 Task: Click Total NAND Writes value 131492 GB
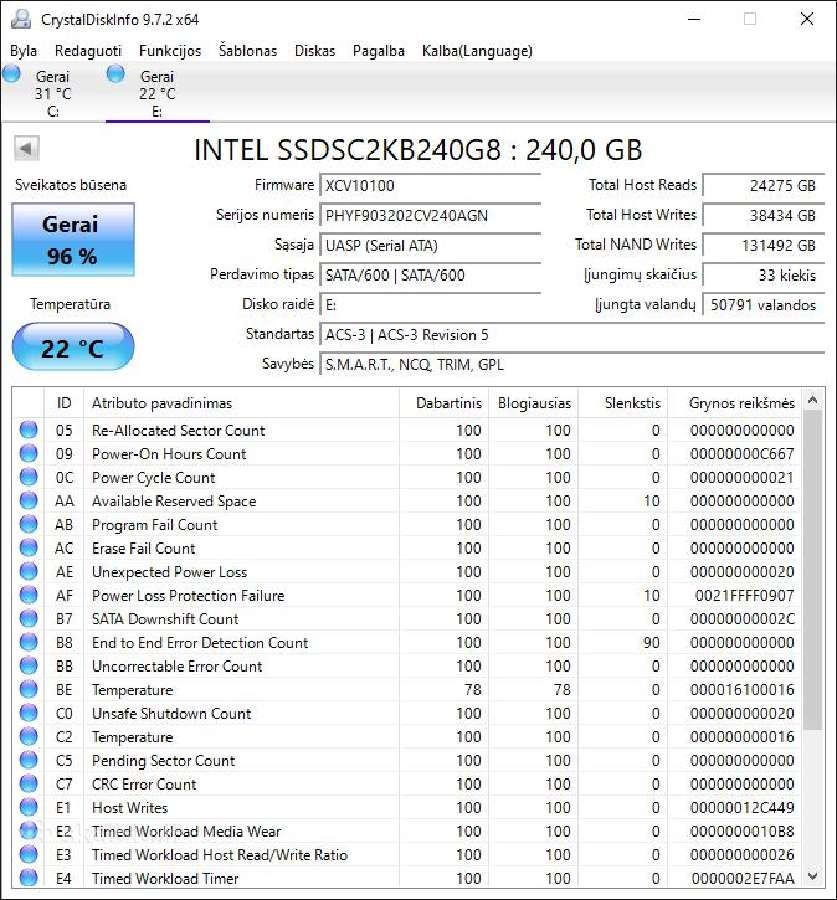tap(764, 246)
